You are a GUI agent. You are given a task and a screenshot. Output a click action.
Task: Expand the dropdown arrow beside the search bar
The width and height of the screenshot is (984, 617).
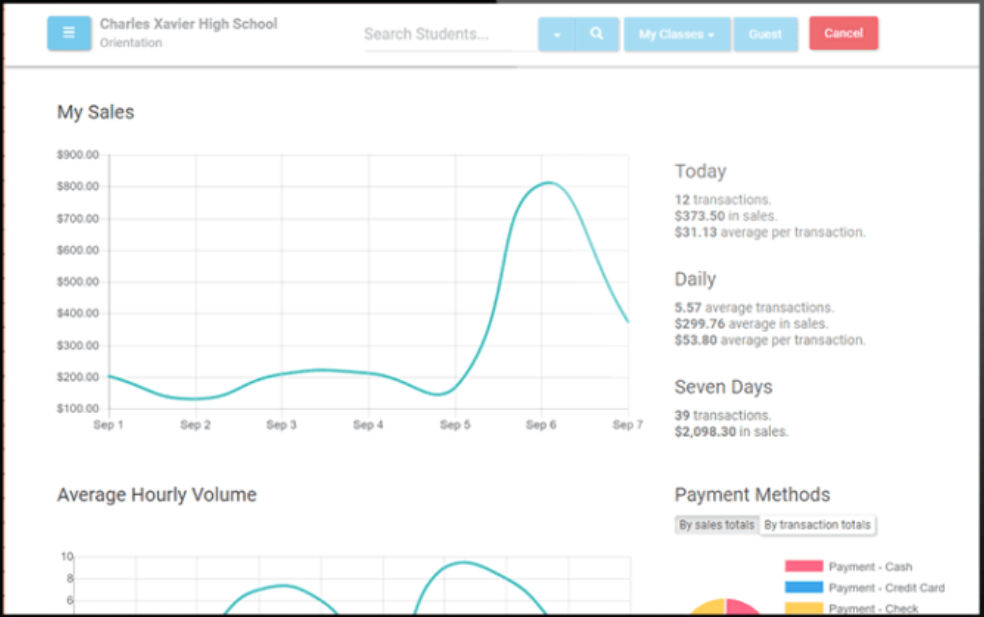click(556, 33)
